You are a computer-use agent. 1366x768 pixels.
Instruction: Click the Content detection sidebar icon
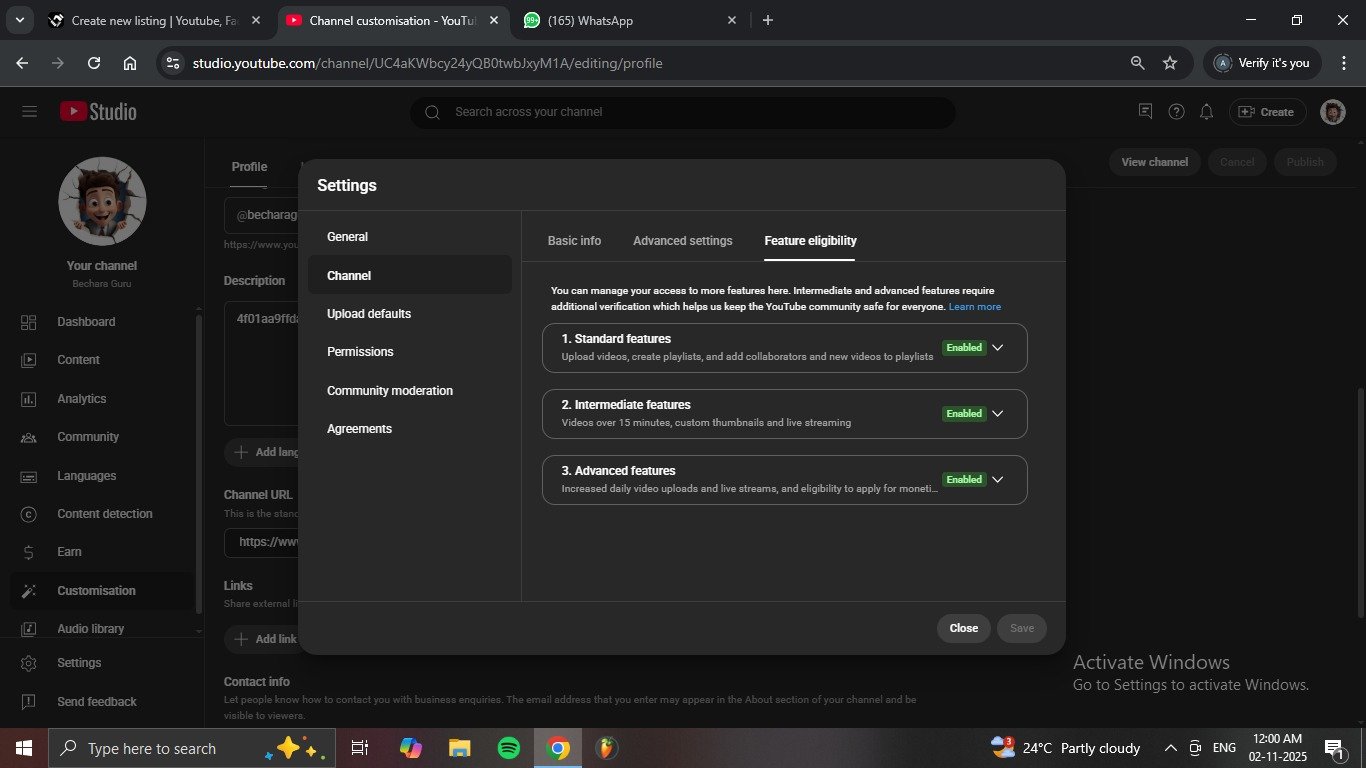pos(29,514)
